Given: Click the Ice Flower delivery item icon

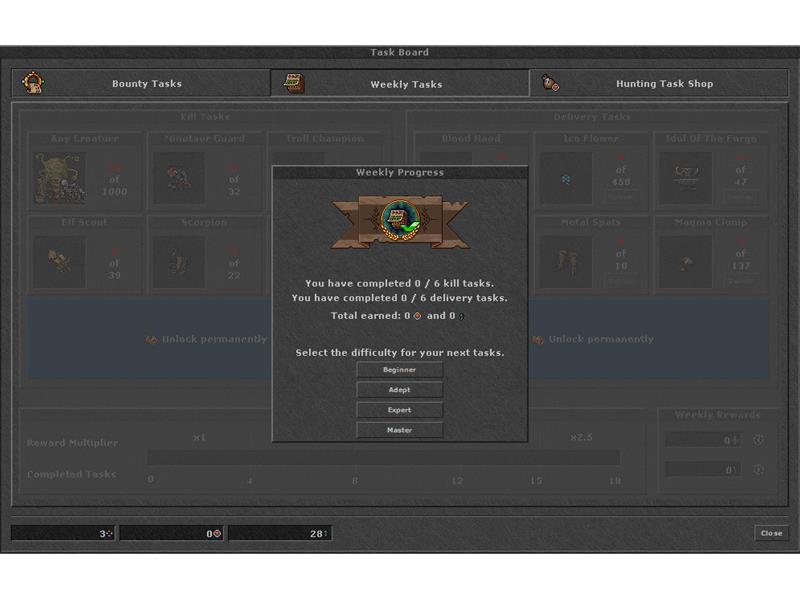Looking at the screenshot, I should (566, 178).
